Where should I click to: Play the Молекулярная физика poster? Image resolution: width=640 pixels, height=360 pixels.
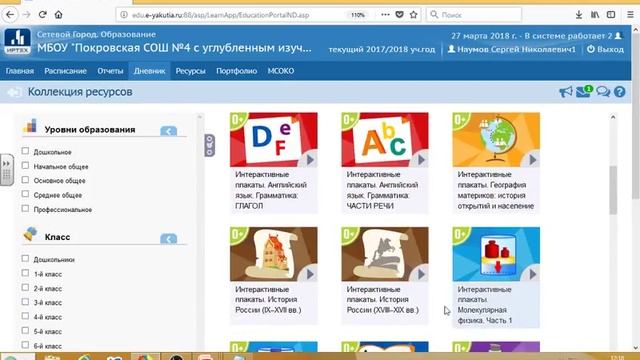click(x=533, y=274)
